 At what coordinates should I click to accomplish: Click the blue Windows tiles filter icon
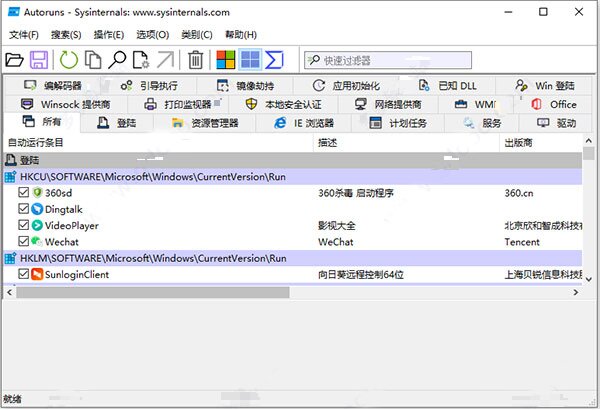[250, 60]
